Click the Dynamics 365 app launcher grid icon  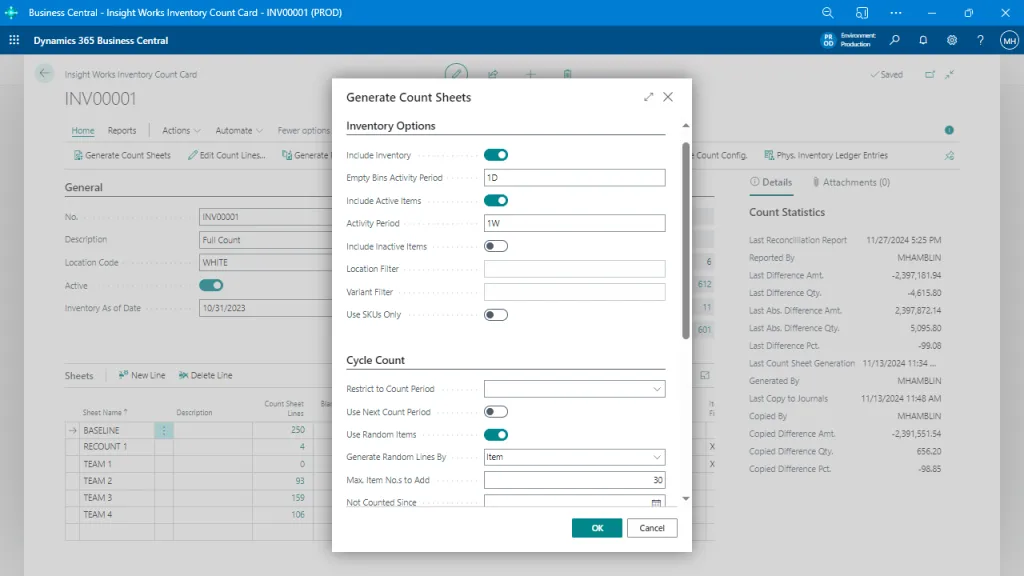(x=13, y=40)
